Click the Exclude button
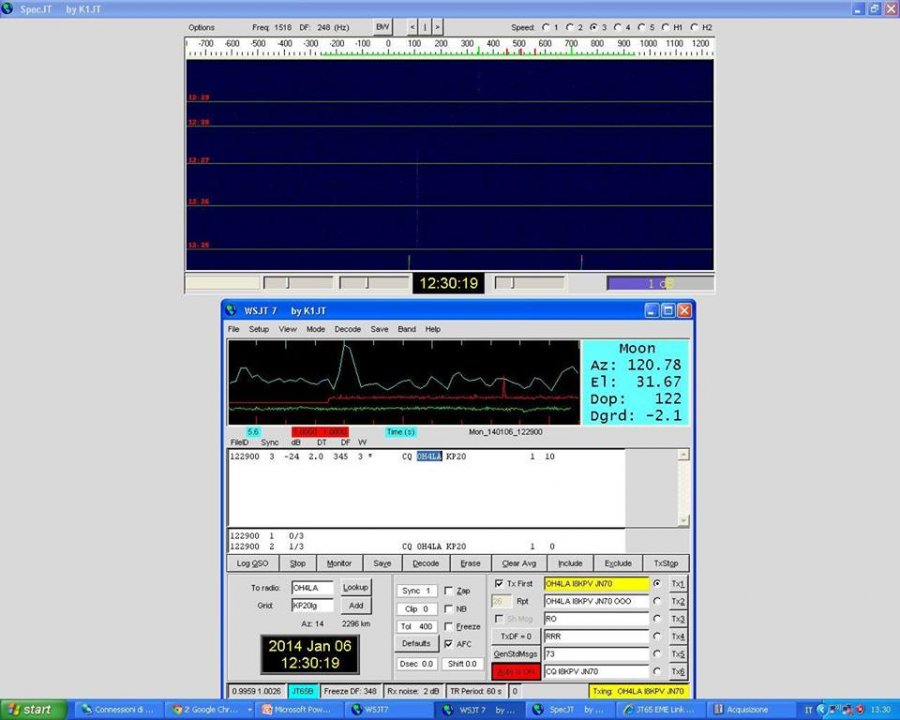The height and width of the screenshot is (720, 900). pos(618,563)
